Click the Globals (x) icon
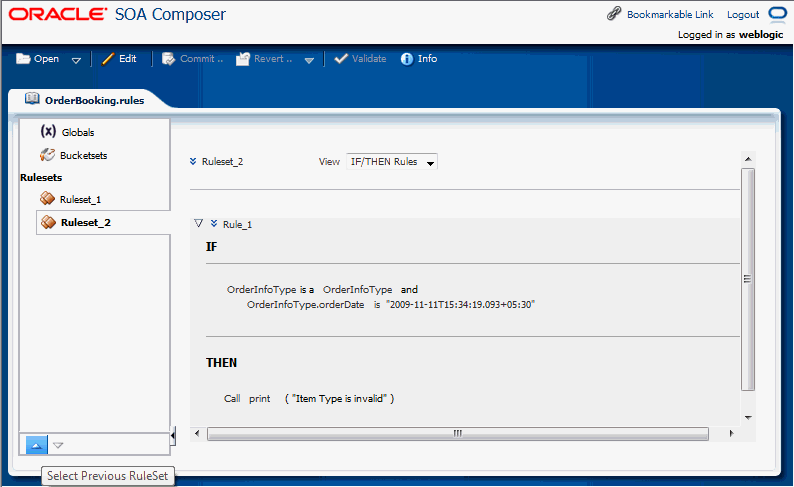The height and width of the screenshot is (487, 794). [48, 132]
